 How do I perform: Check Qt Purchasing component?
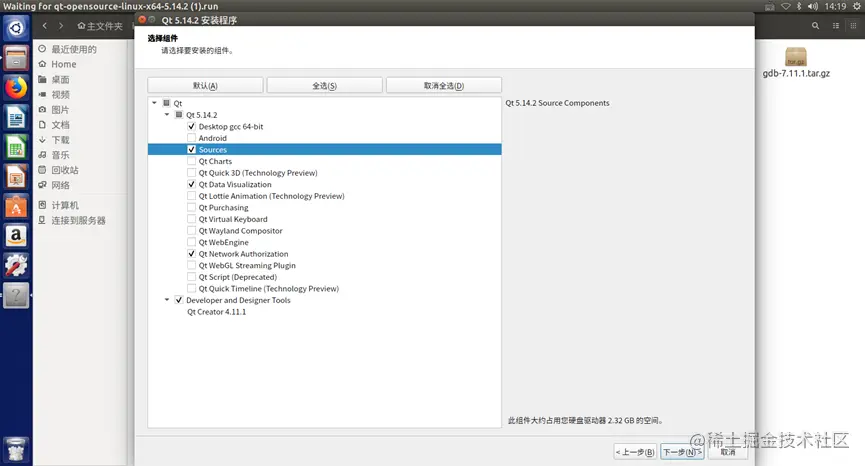(x=191, y=207)
